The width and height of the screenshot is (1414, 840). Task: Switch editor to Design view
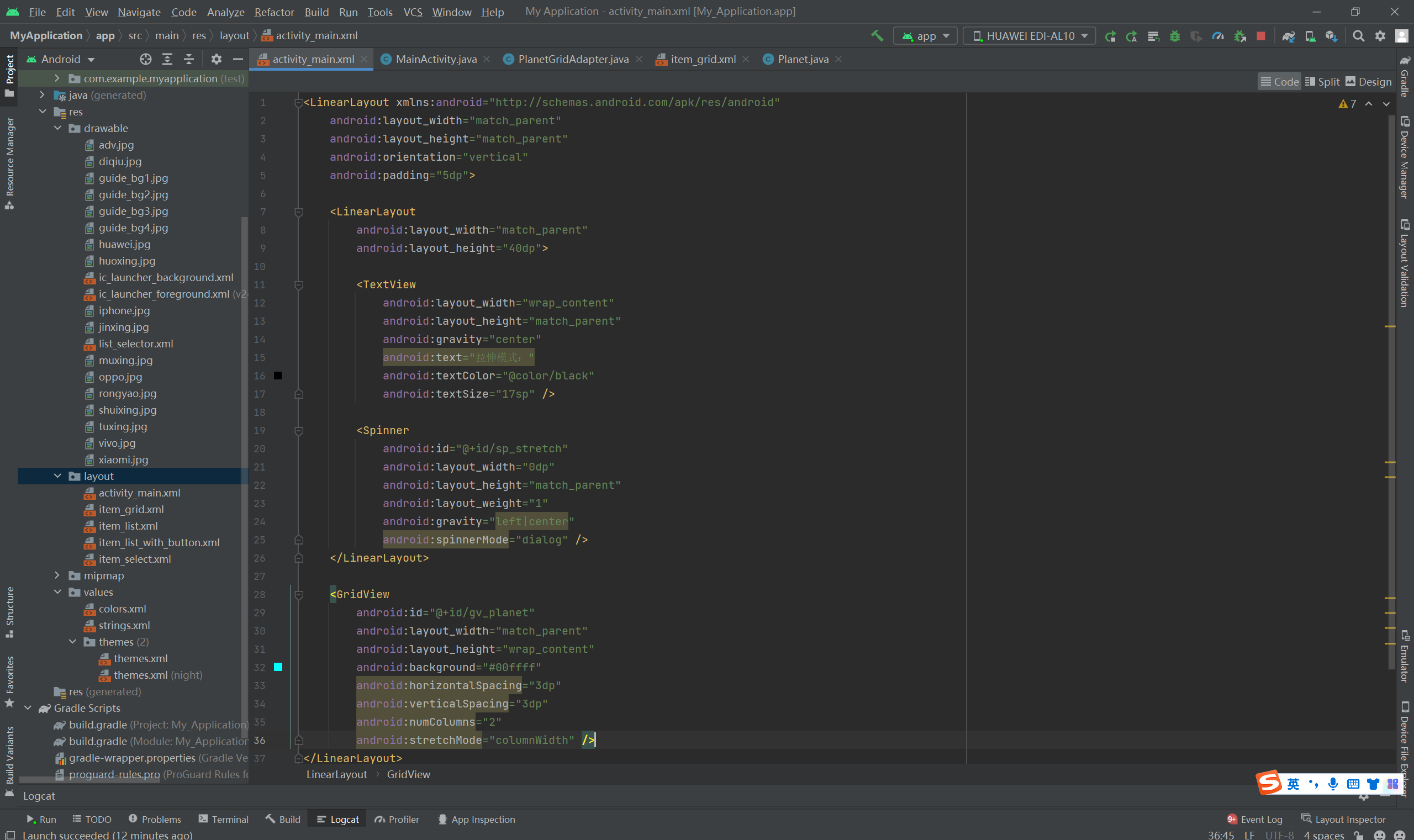[x=1368, y=82]
